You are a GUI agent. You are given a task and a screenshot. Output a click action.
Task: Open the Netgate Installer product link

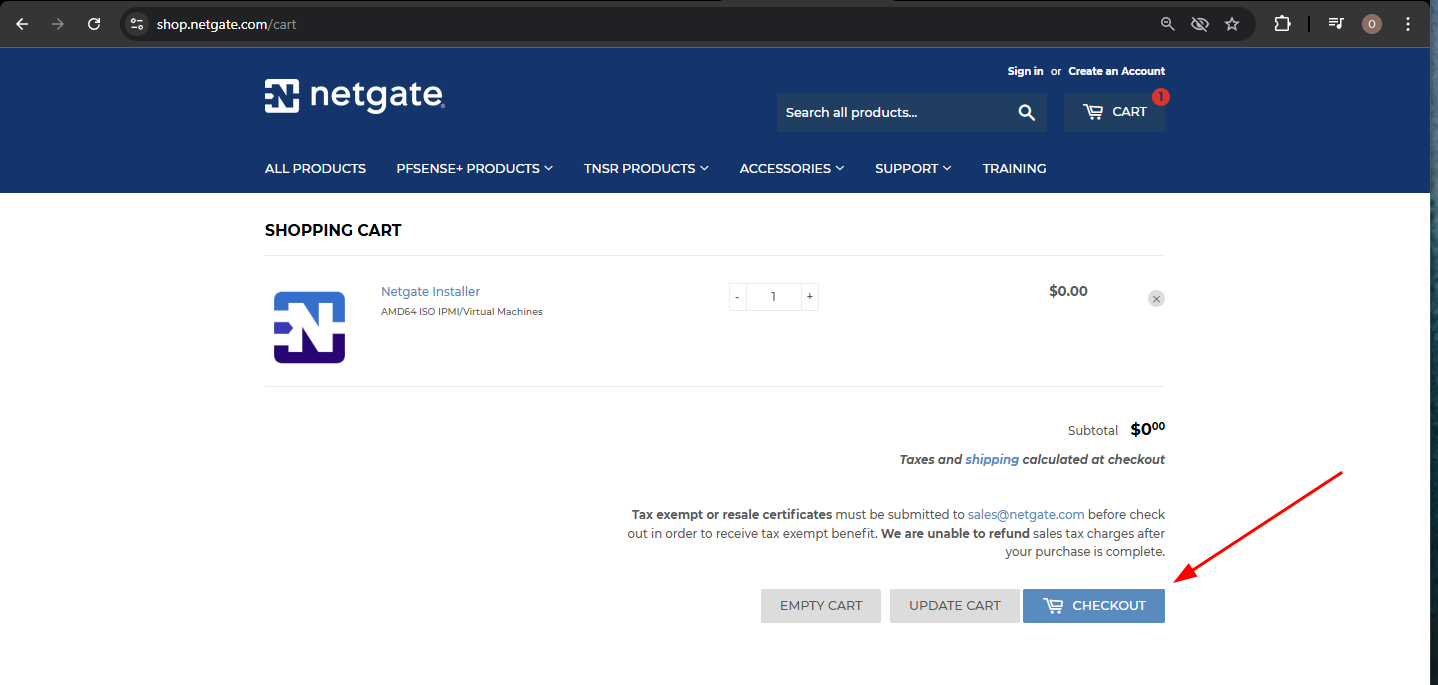[430, 292]
